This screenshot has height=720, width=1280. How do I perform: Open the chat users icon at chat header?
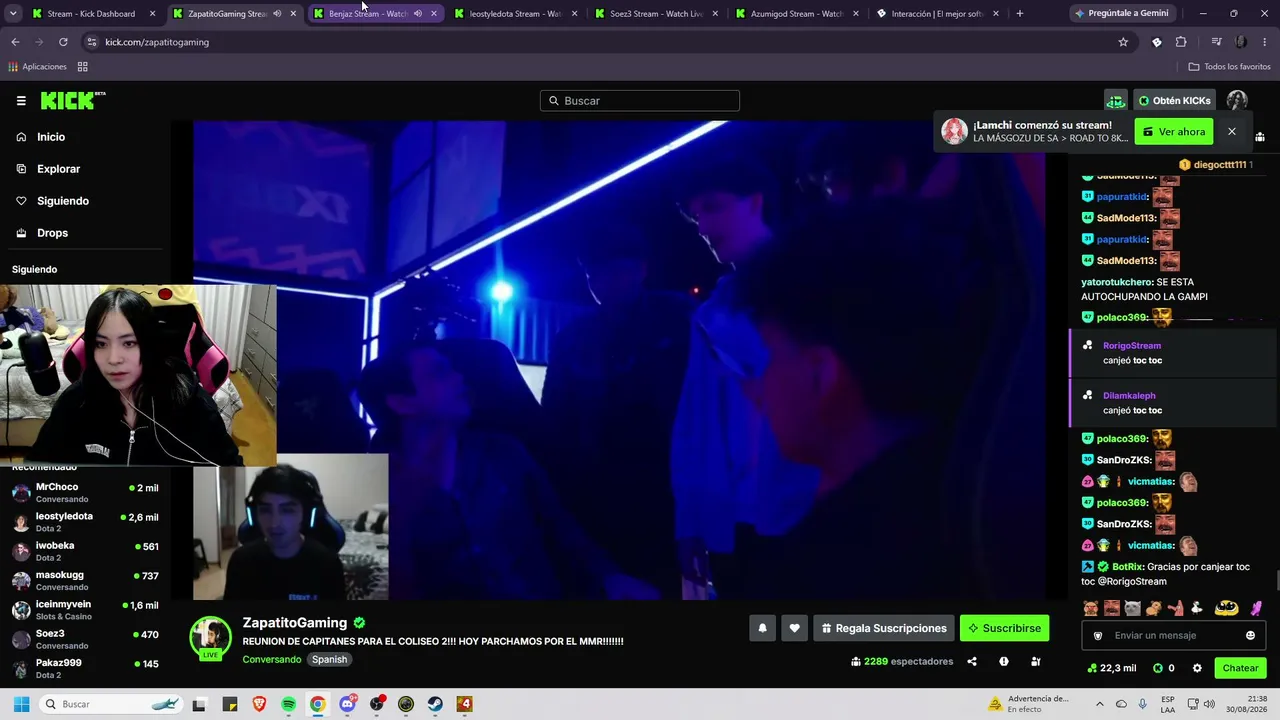point(1259,137)
